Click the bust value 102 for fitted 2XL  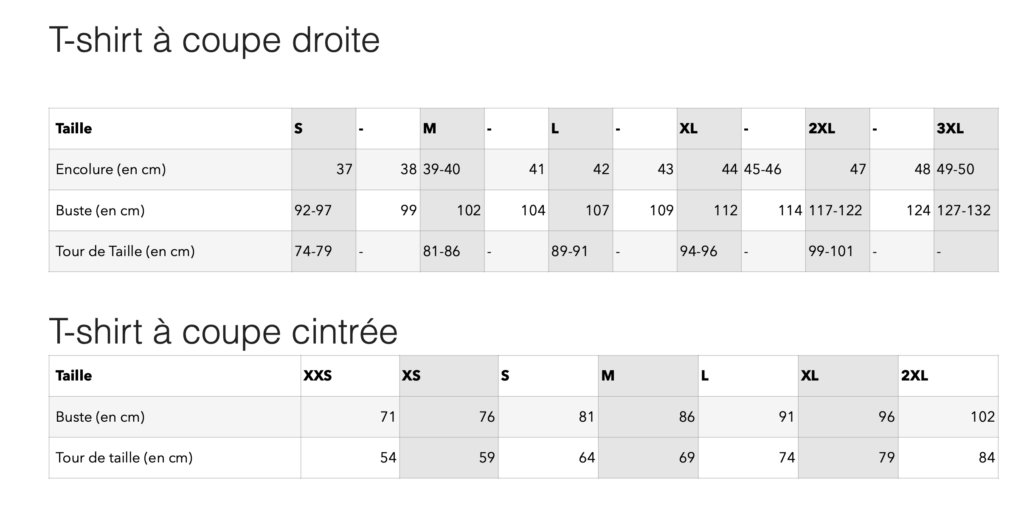click(x=948, y=417)
